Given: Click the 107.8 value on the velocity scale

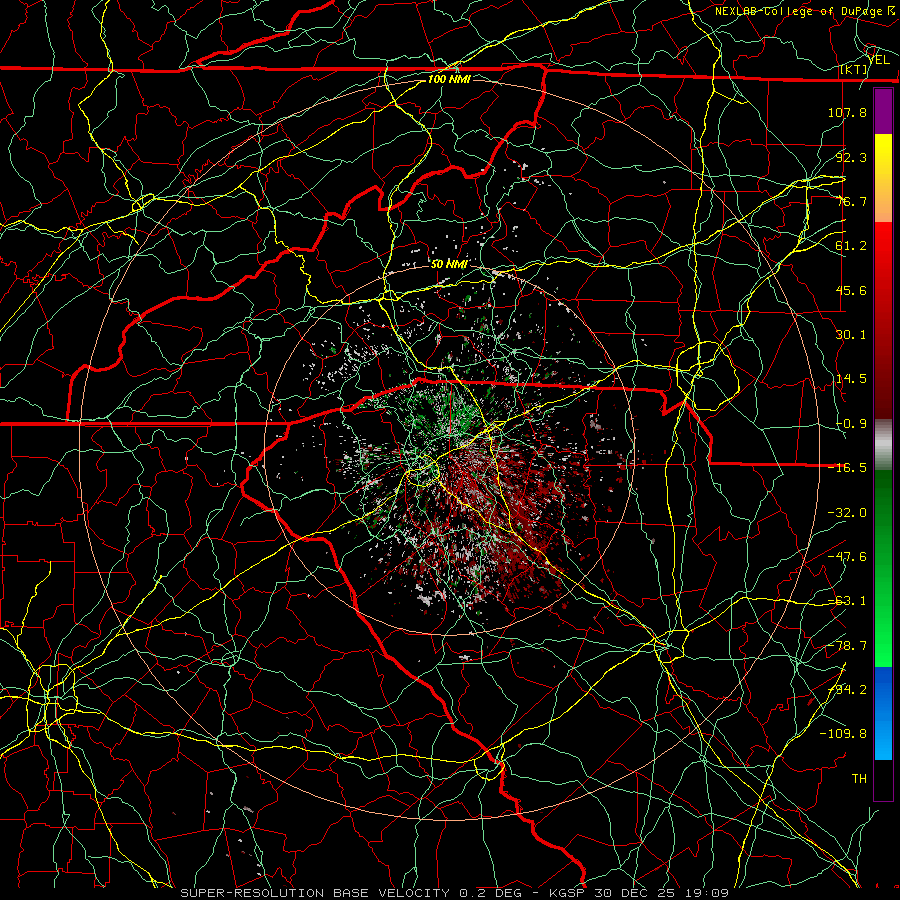Looking at the screenshot, I should pyautogui.click(x=847, y=112).
